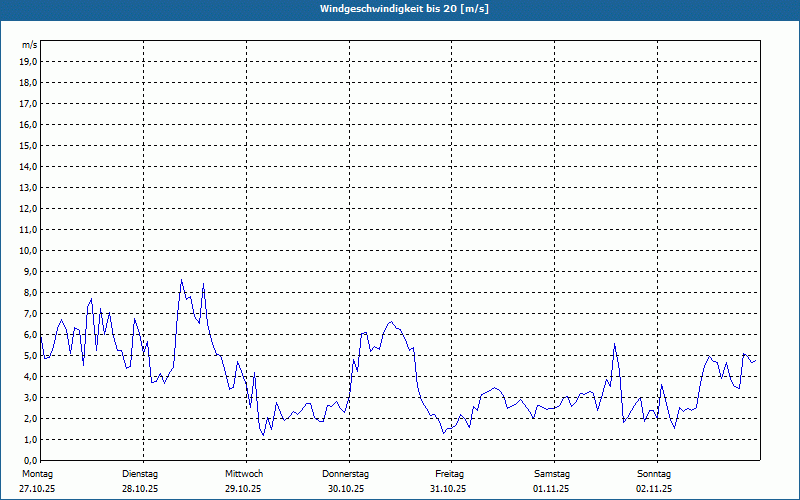
Task: Select the Sonntag day label
Action: [x=654, y=474]
